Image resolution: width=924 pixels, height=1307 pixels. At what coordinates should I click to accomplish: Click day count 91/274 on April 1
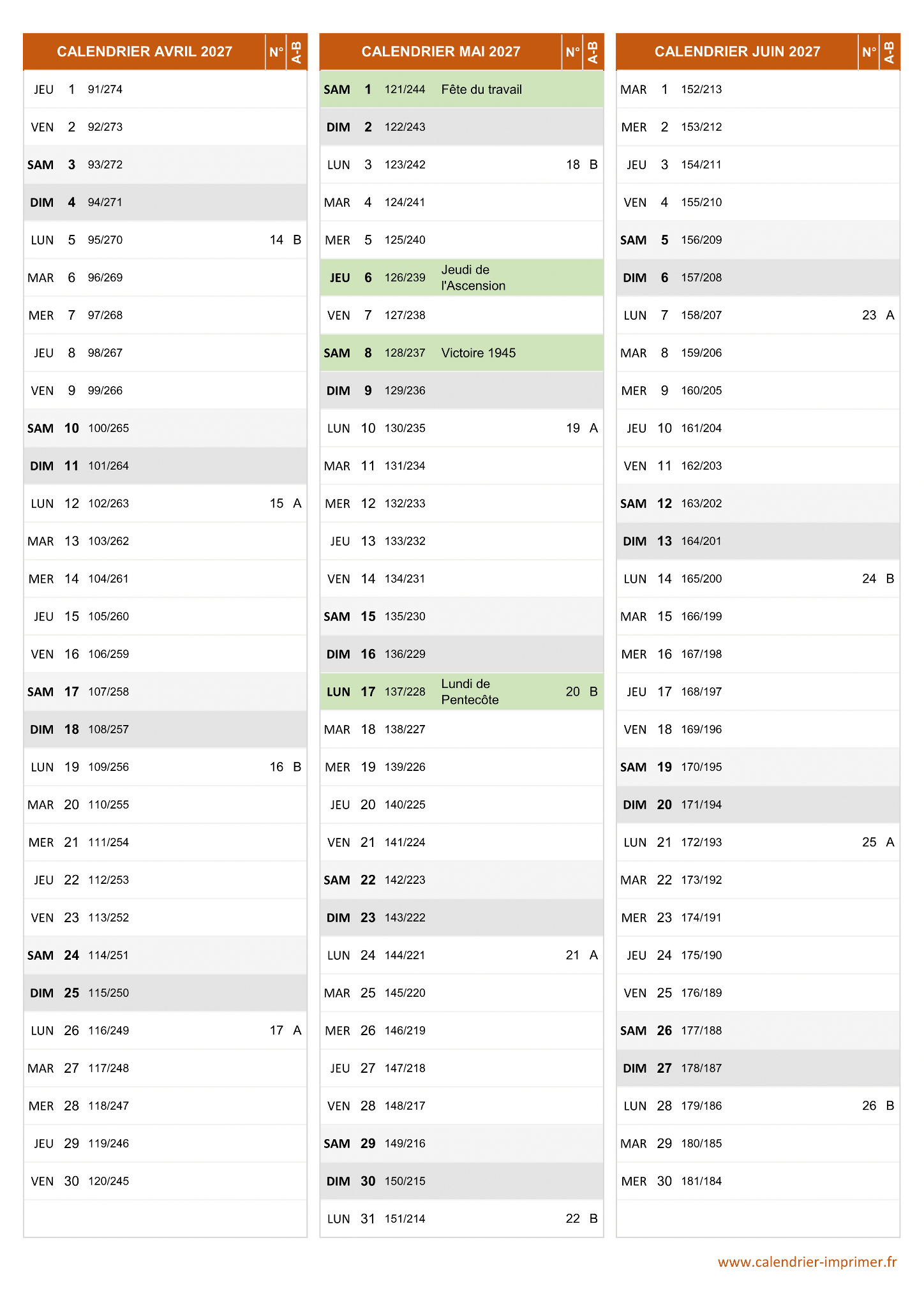click(105, 89)
